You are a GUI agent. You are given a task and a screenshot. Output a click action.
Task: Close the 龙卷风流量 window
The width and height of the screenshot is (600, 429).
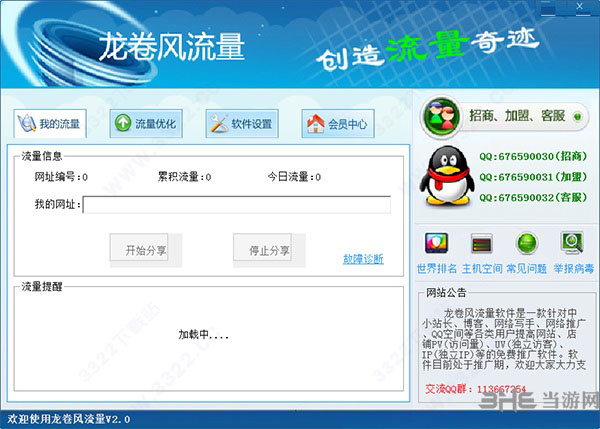coord(580,6)
